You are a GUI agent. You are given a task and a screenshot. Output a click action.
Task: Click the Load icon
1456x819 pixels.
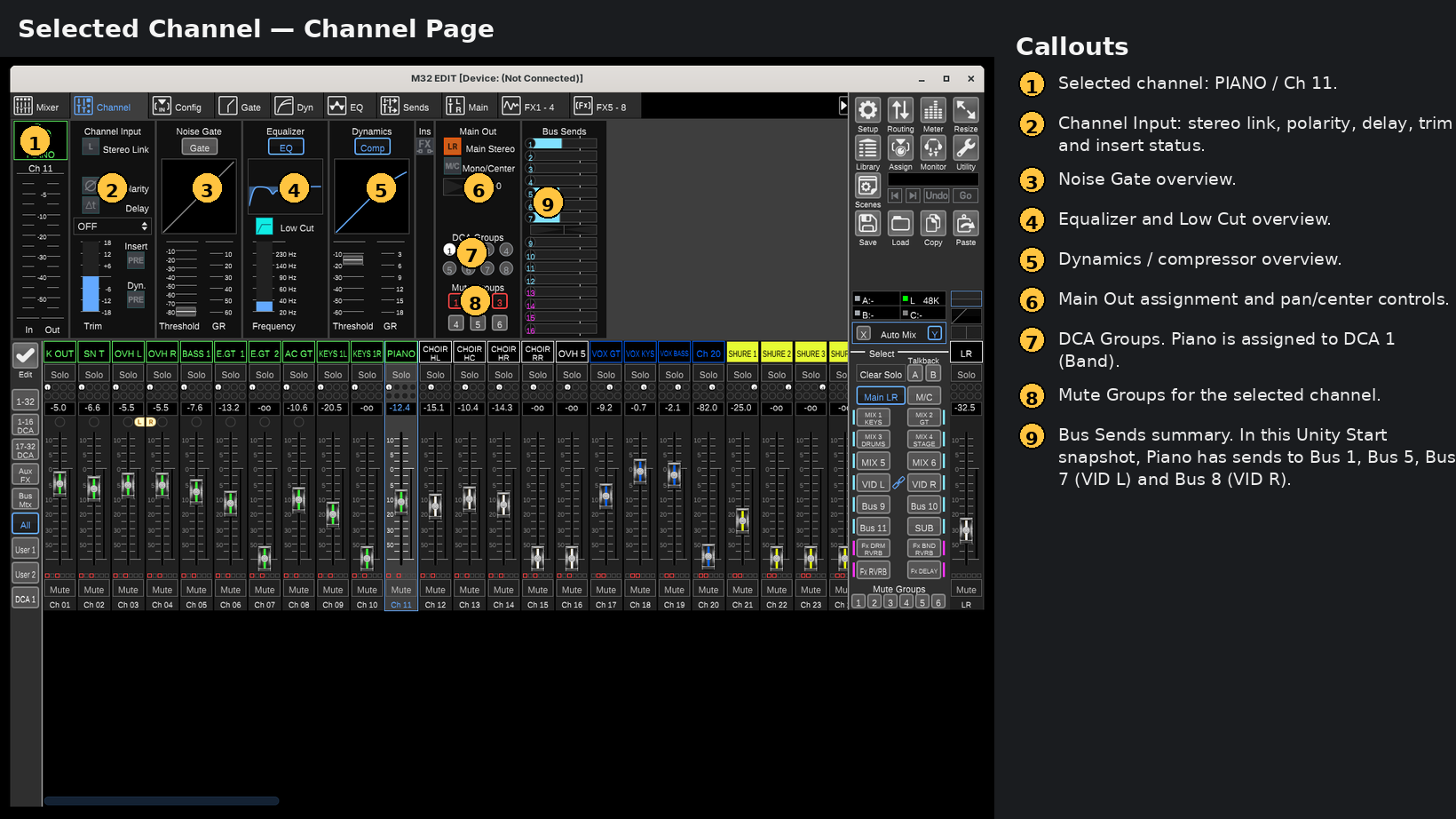point(900,224)
